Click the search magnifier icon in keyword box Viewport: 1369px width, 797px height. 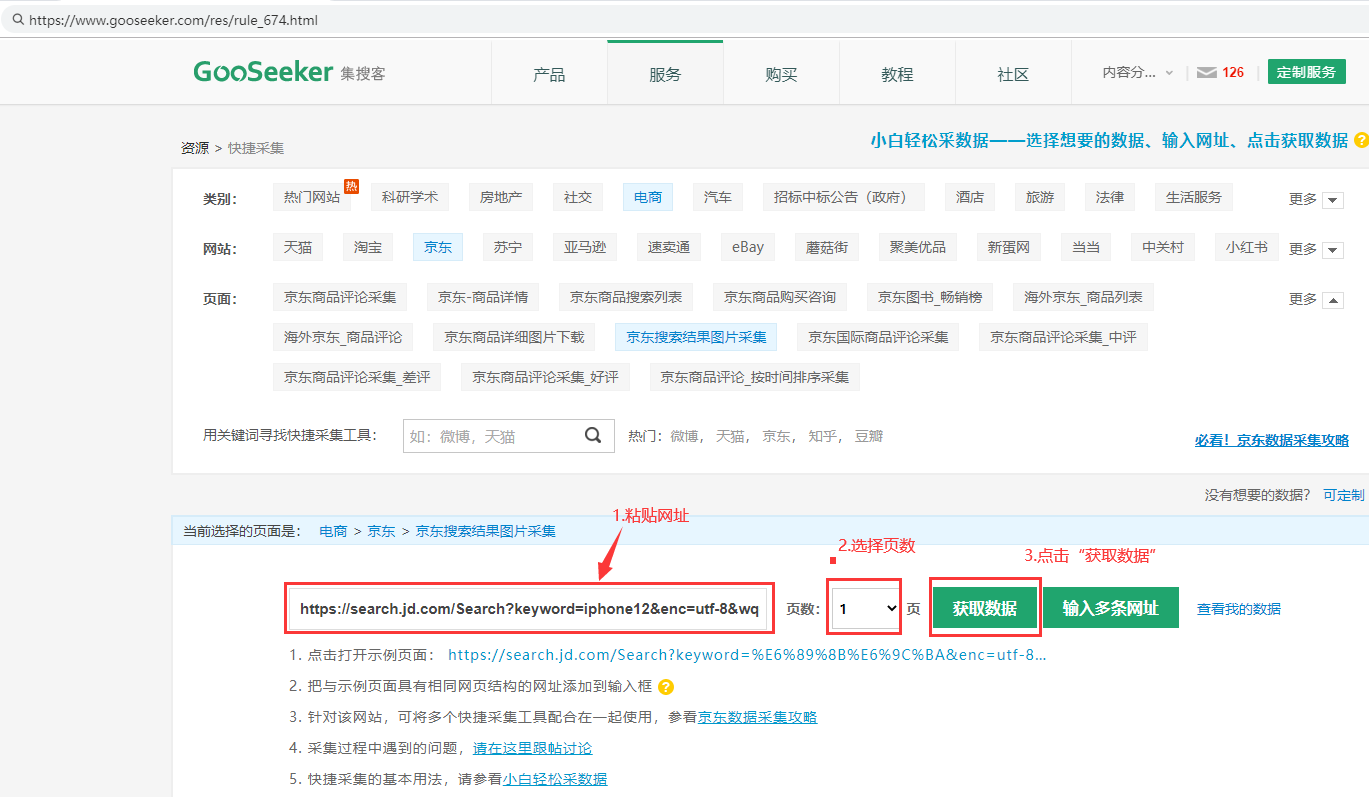coord(593,435)
